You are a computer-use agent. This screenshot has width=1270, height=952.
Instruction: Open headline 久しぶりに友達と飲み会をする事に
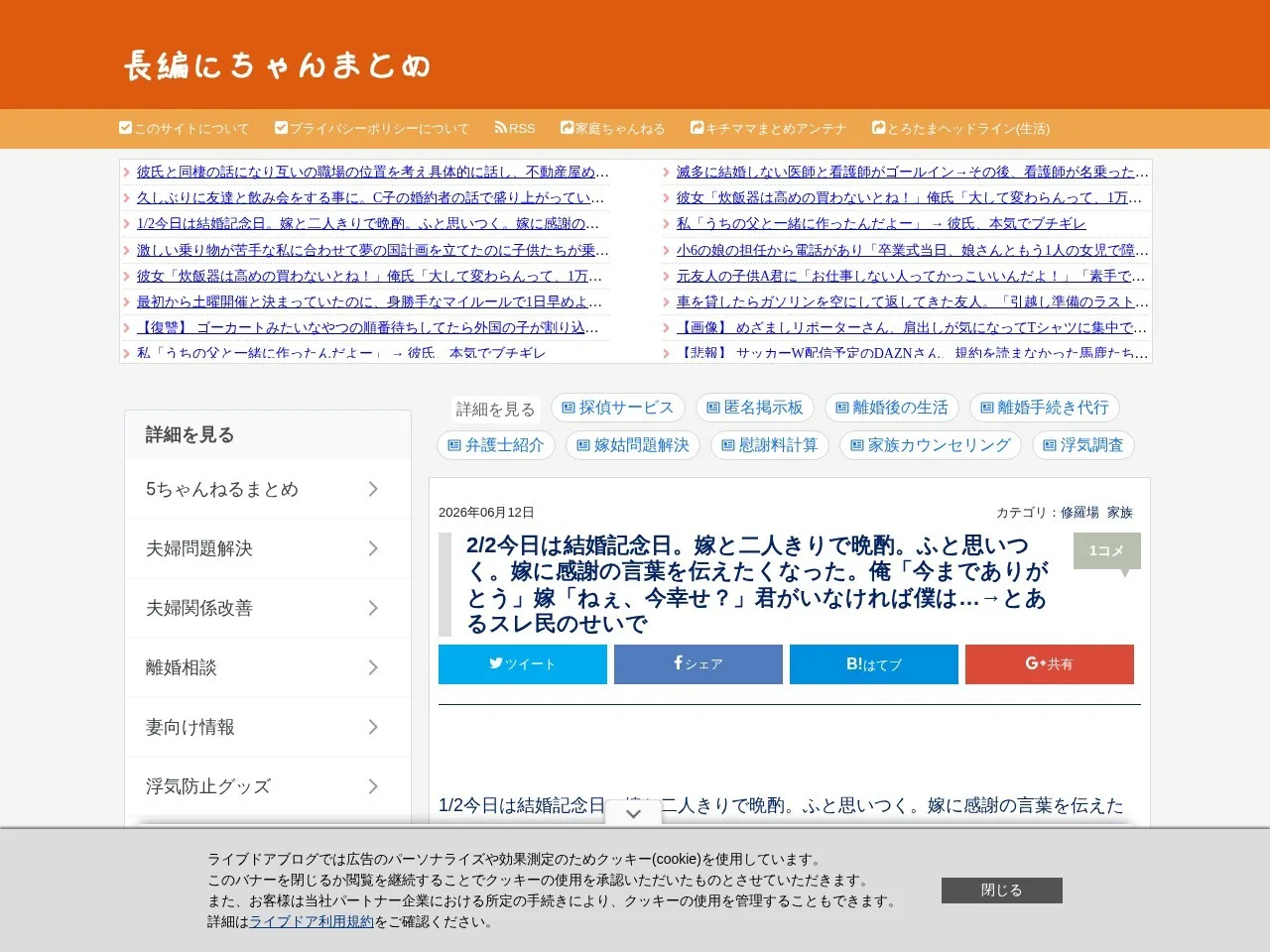point(371,197)
